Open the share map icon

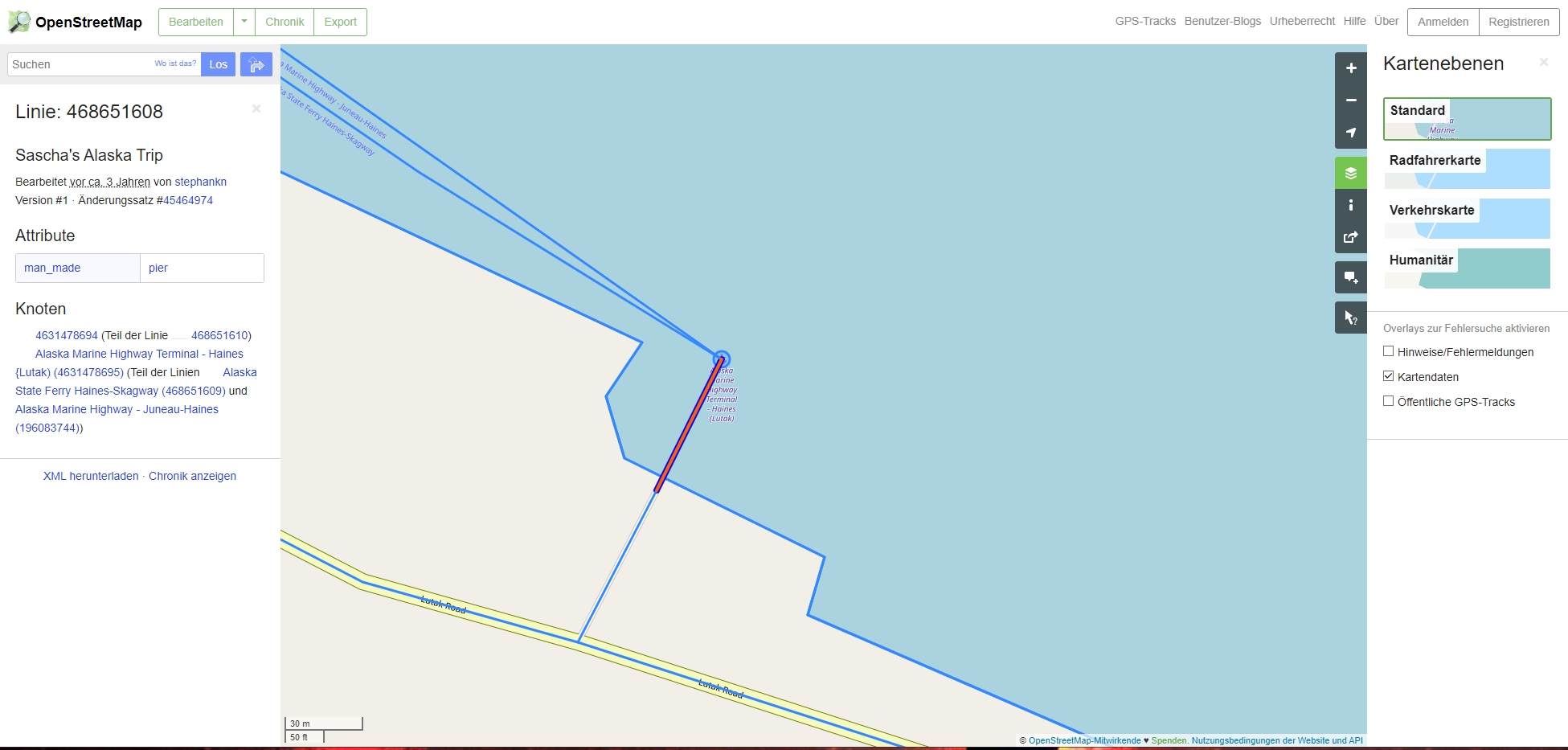(1351, 237)
